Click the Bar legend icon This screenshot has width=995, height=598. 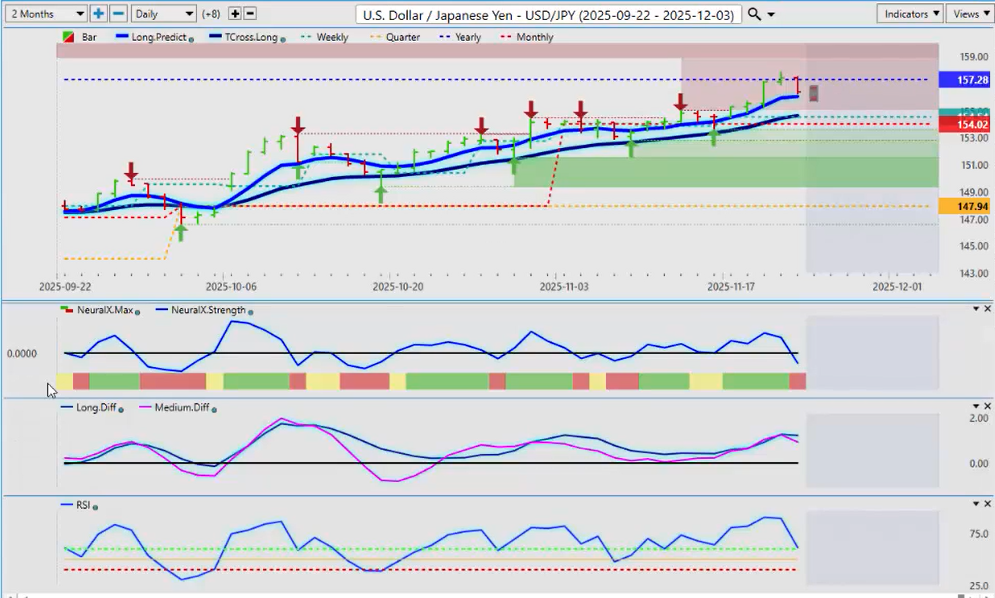pyautogui.click(x=68, y=37)
